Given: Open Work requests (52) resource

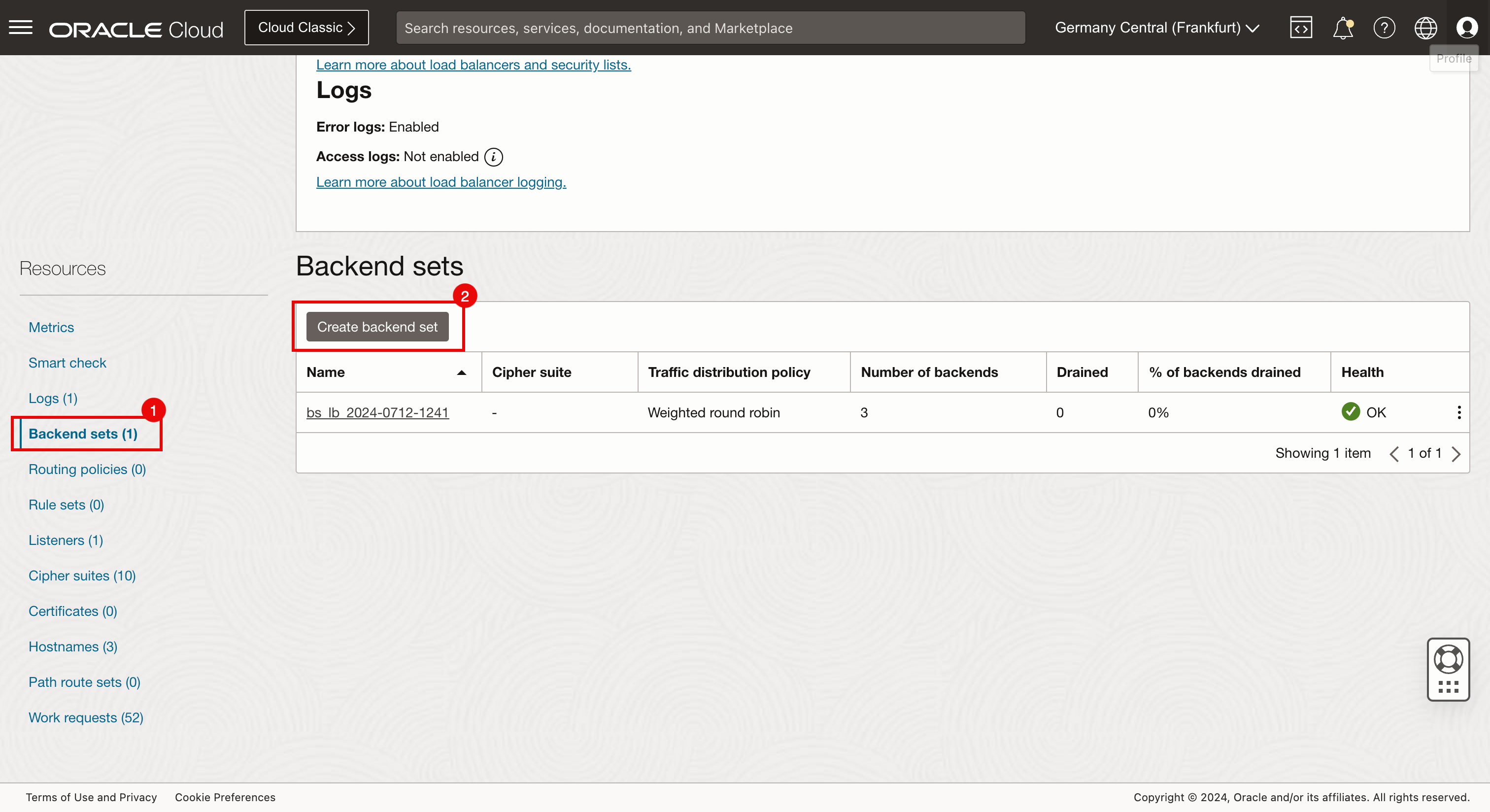Looking at the screenshot, I should [x=86, y=717].
